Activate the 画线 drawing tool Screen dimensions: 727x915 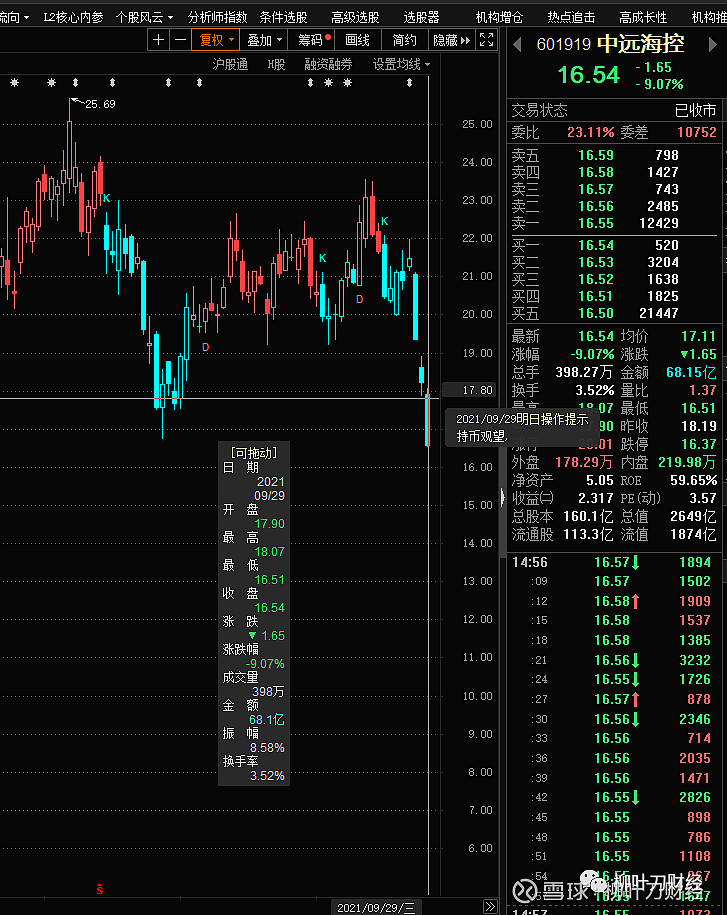point(357,40)
